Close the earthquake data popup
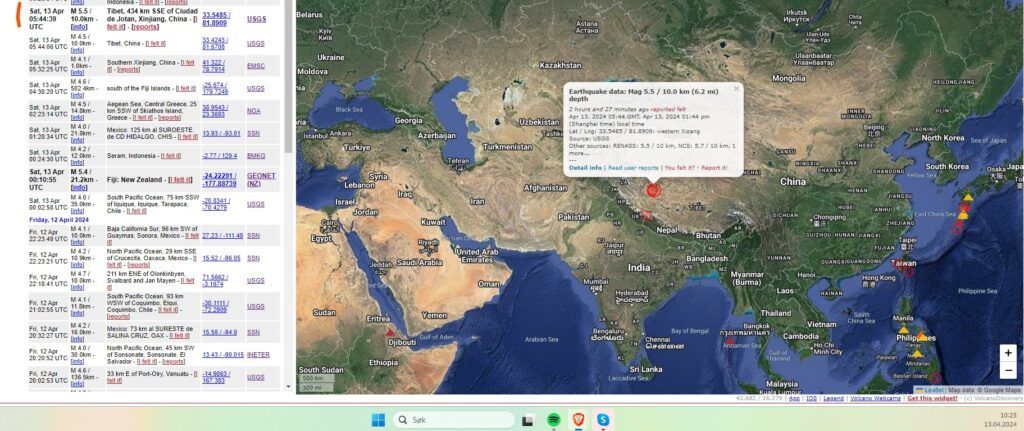The width and height of the screenshot is (1024, 431). (736, 88)
